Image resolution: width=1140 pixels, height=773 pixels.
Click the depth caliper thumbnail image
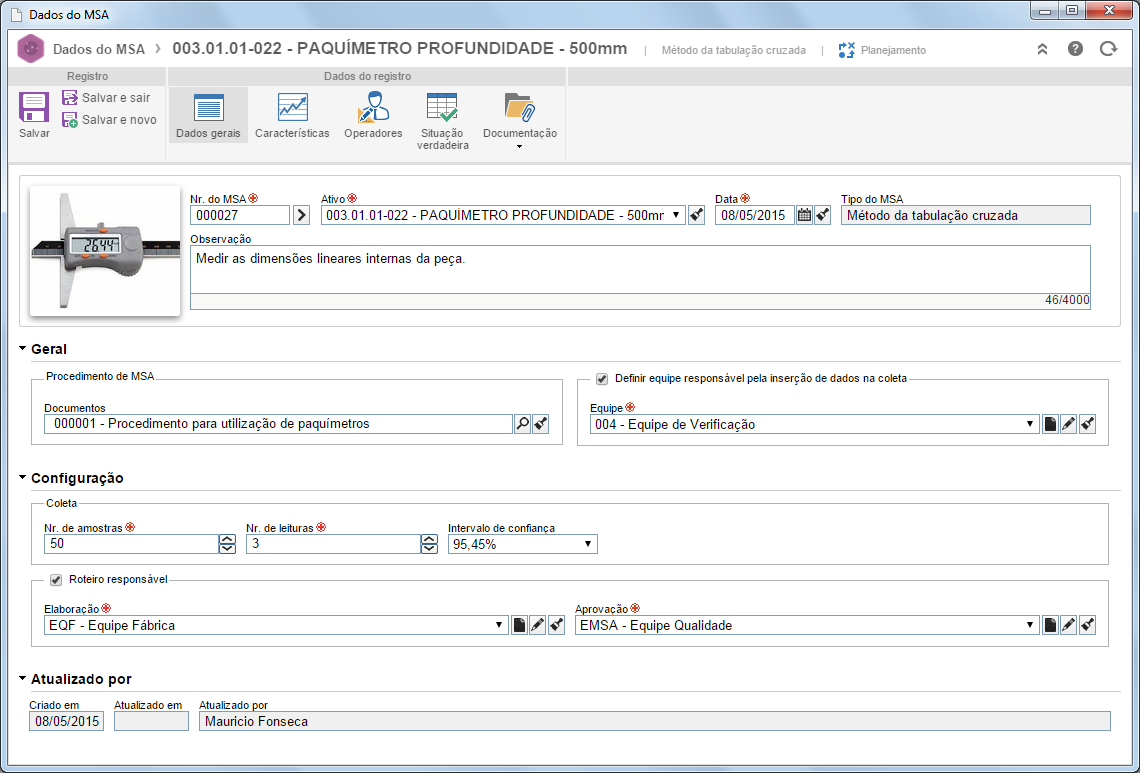(x=105, y=251)
